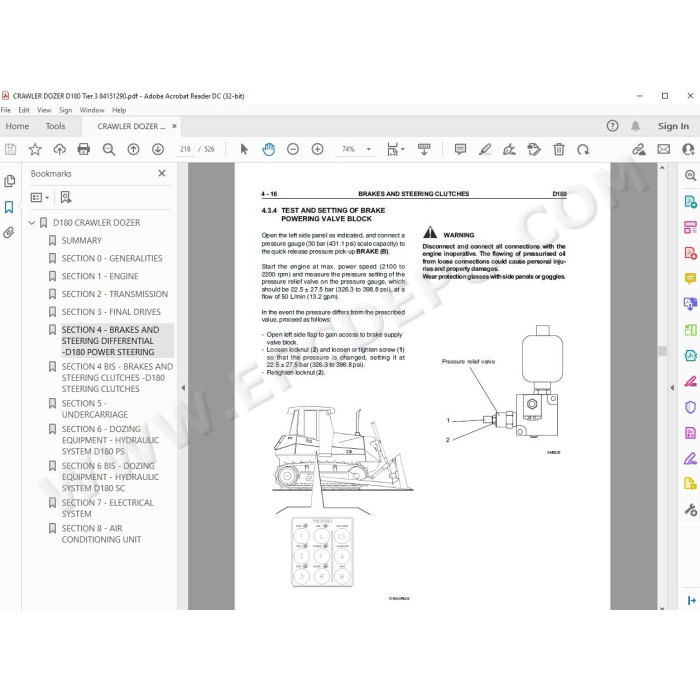Click the scrolling mode toolbar icon

[424, 149]
